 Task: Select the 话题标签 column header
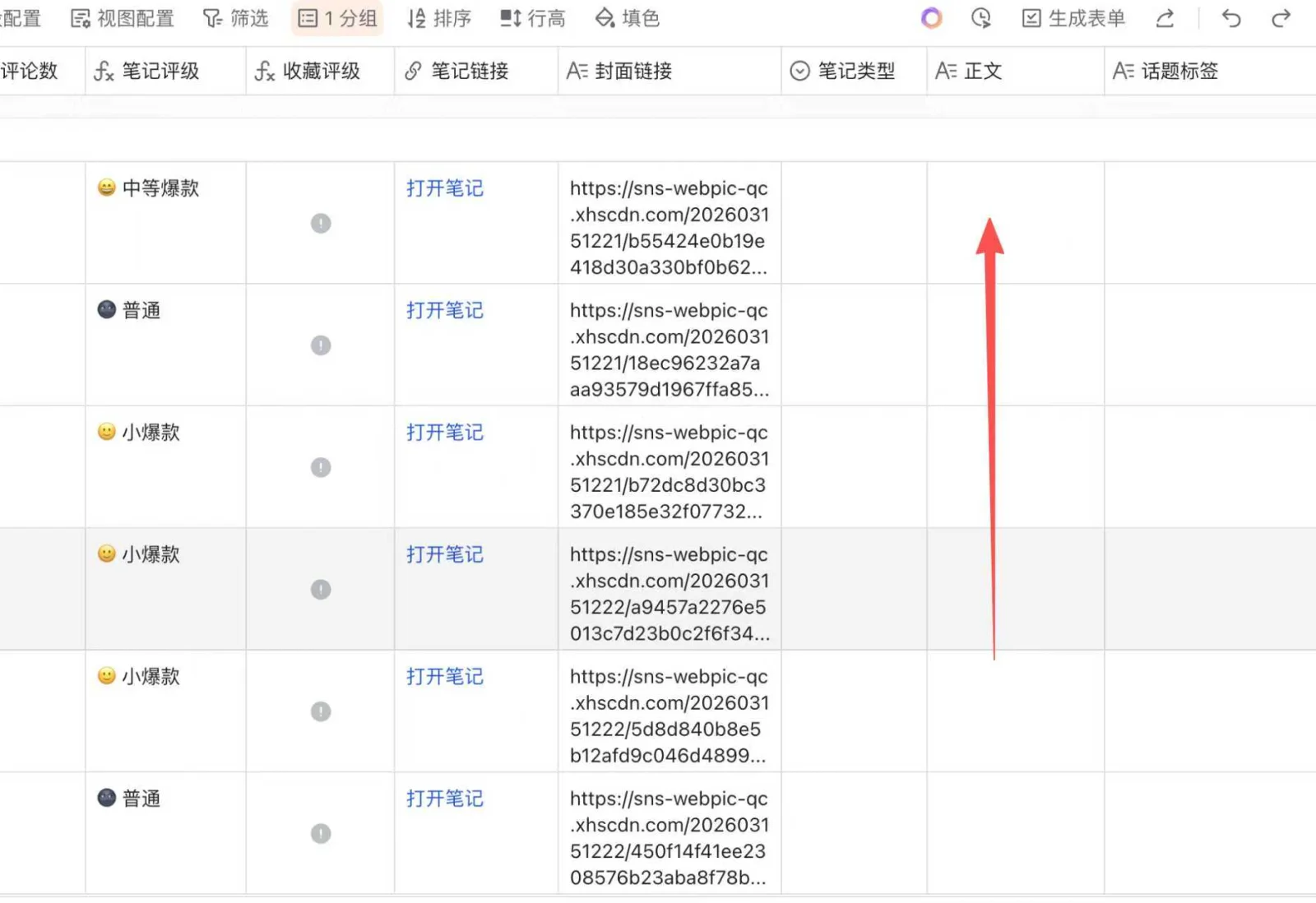1210,71
